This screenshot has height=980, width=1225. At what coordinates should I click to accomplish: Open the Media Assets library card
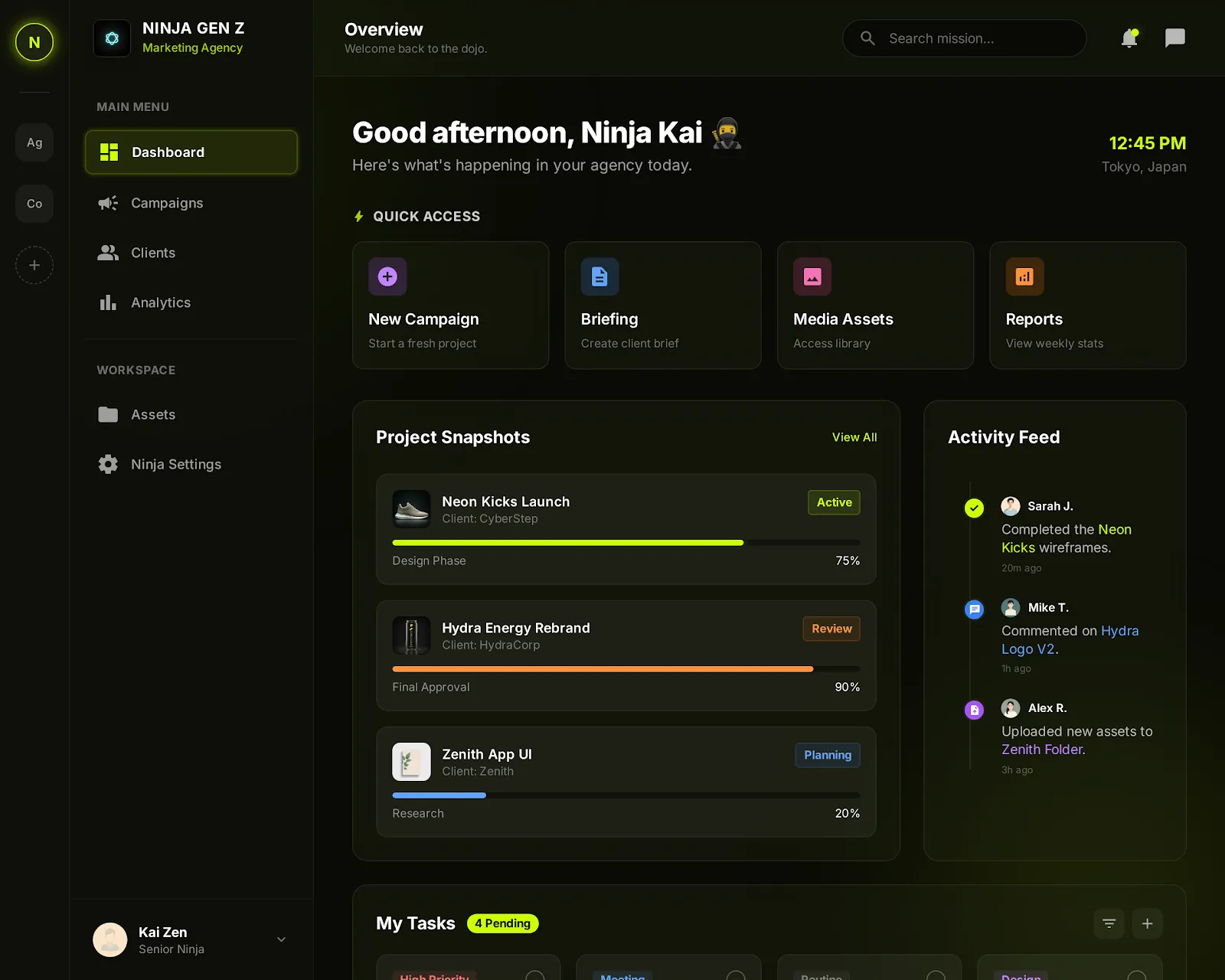[875, 305]
